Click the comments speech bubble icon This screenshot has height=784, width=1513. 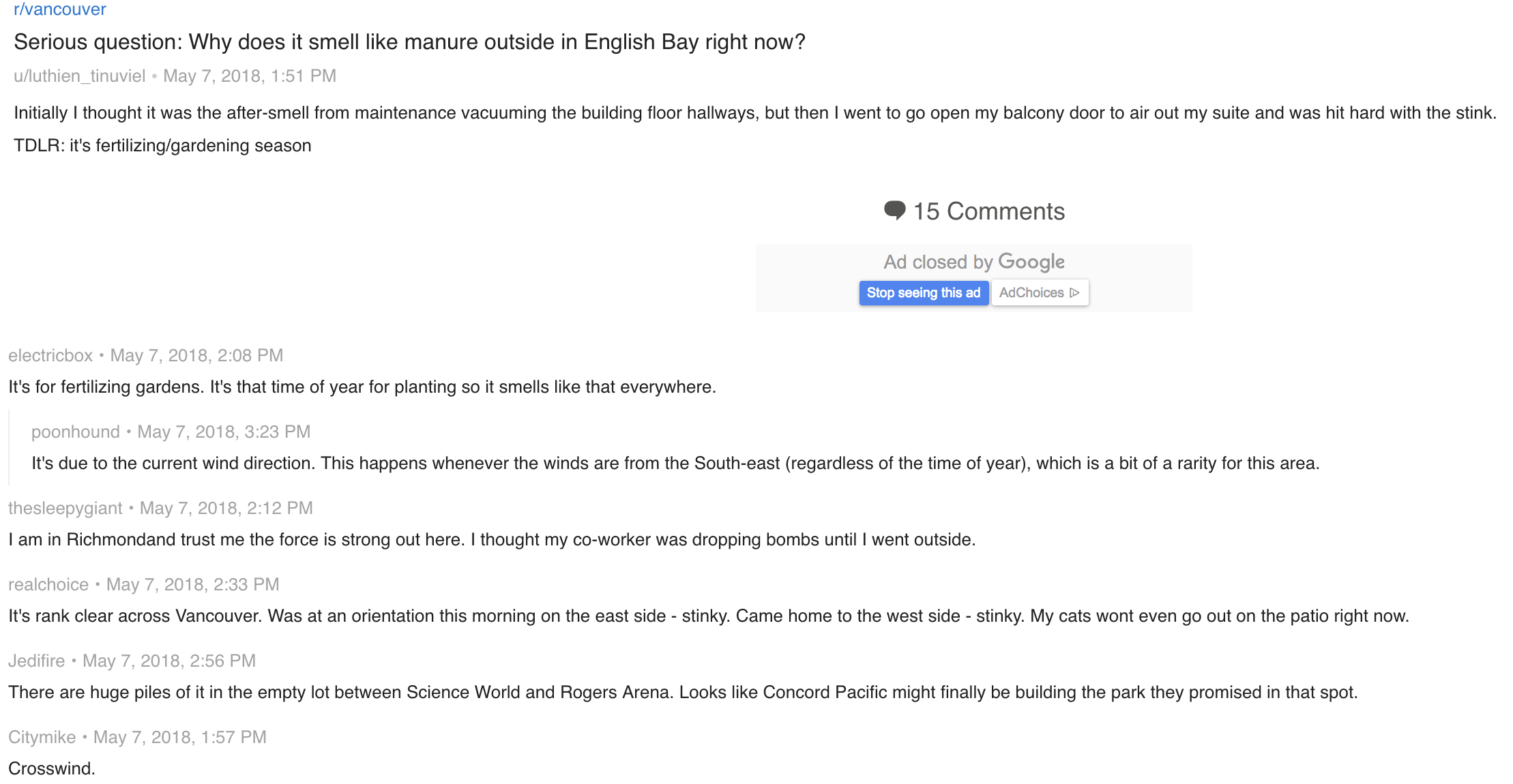pyautogui.click(x=894, y=211)
